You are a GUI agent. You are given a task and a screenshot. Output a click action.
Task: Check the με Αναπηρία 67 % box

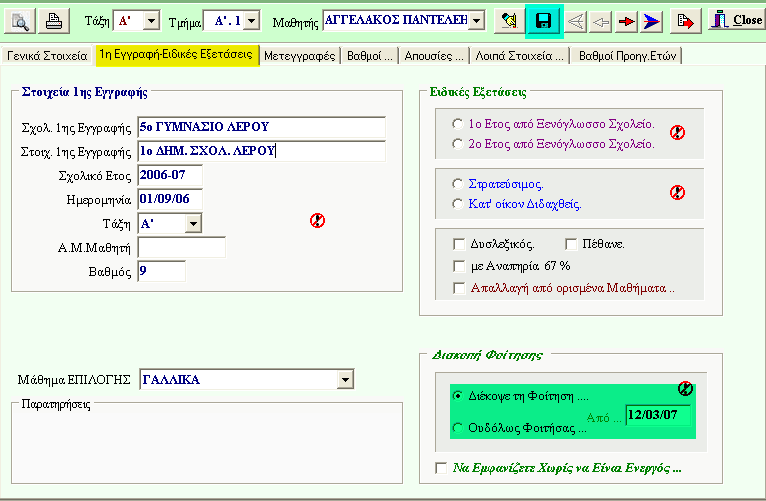pyautogui.click(x=459, y=266)
